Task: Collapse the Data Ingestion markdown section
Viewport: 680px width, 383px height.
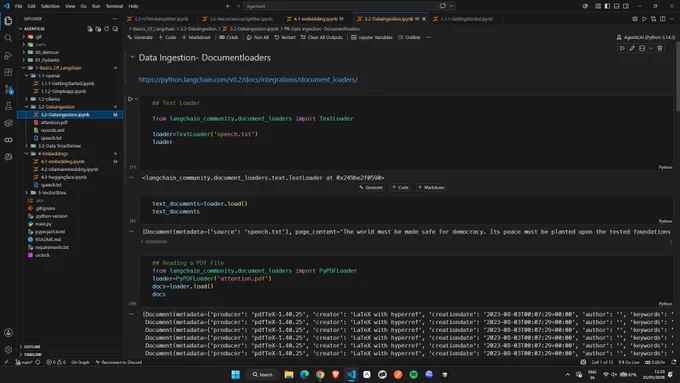Action: point(132,57)
